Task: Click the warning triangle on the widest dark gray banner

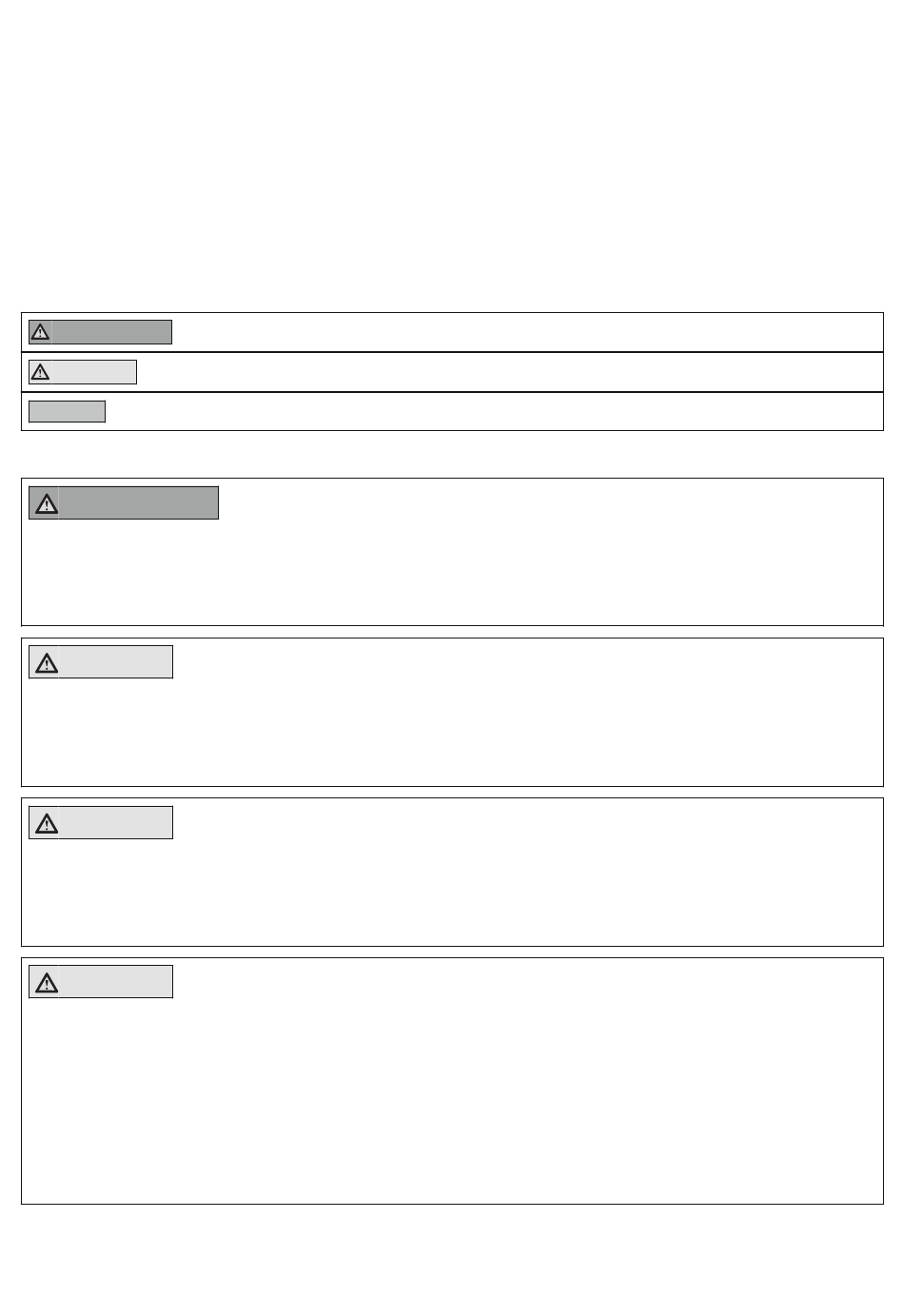Action: tap(47, 503)
